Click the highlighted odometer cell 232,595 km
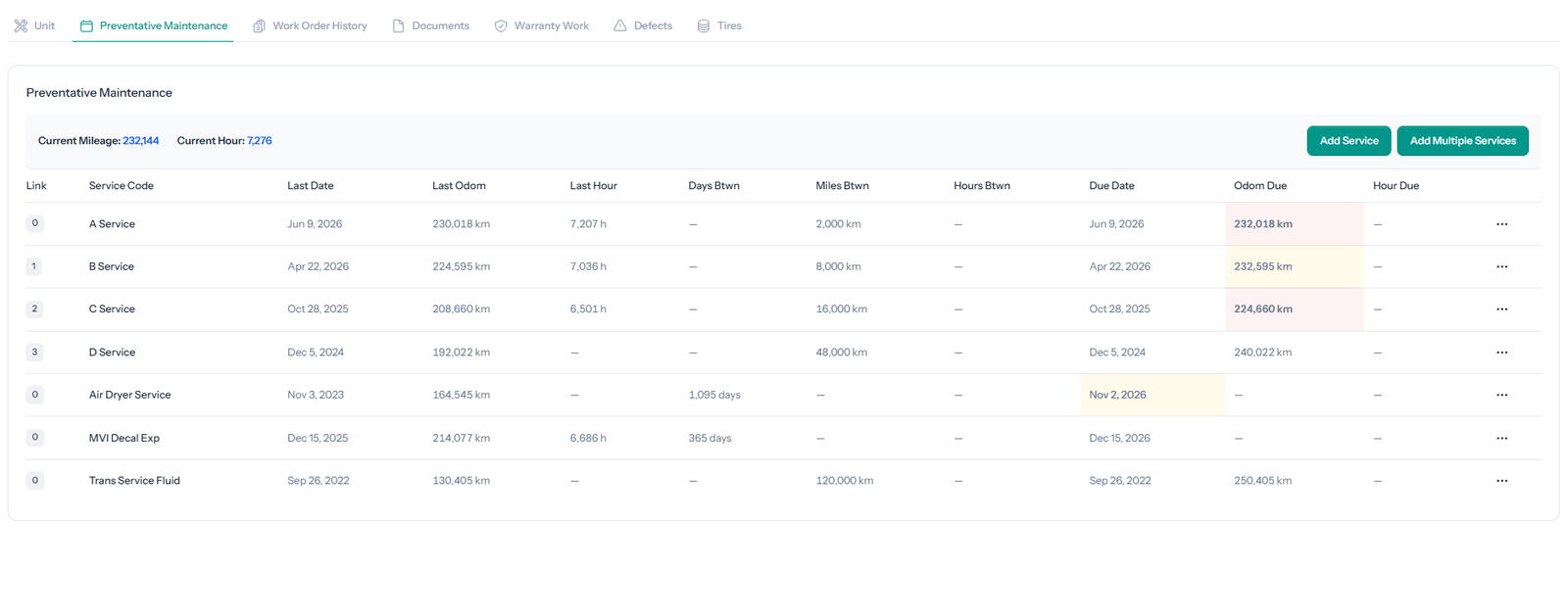The width and height of the screenshot is (1568, 615). tap(1294, 266)
